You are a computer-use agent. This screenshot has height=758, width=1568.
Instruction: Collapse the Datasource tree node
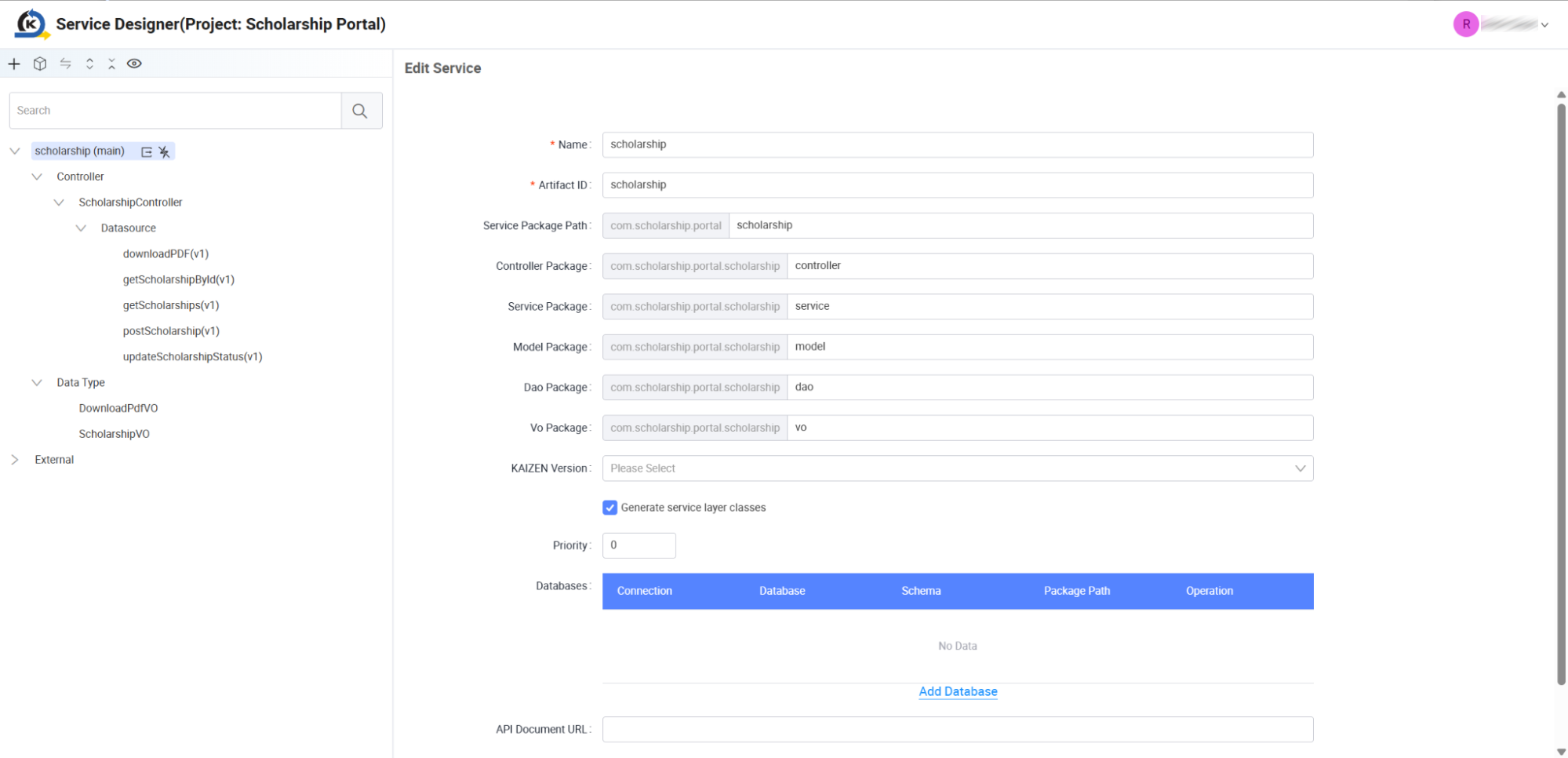81,228
